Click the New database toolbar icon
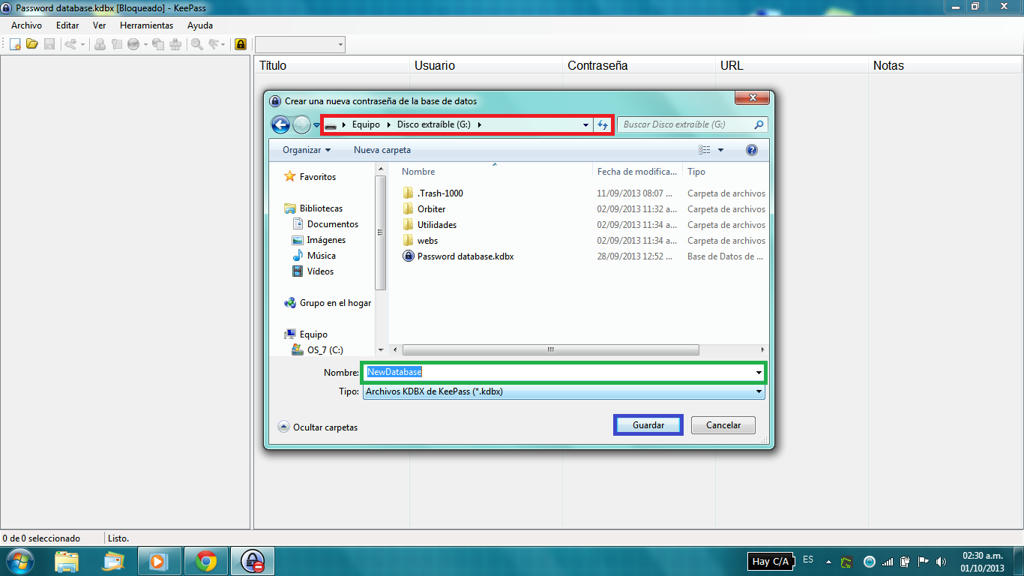This screenshot has height=576, width=1024. [x=15, y=44]
